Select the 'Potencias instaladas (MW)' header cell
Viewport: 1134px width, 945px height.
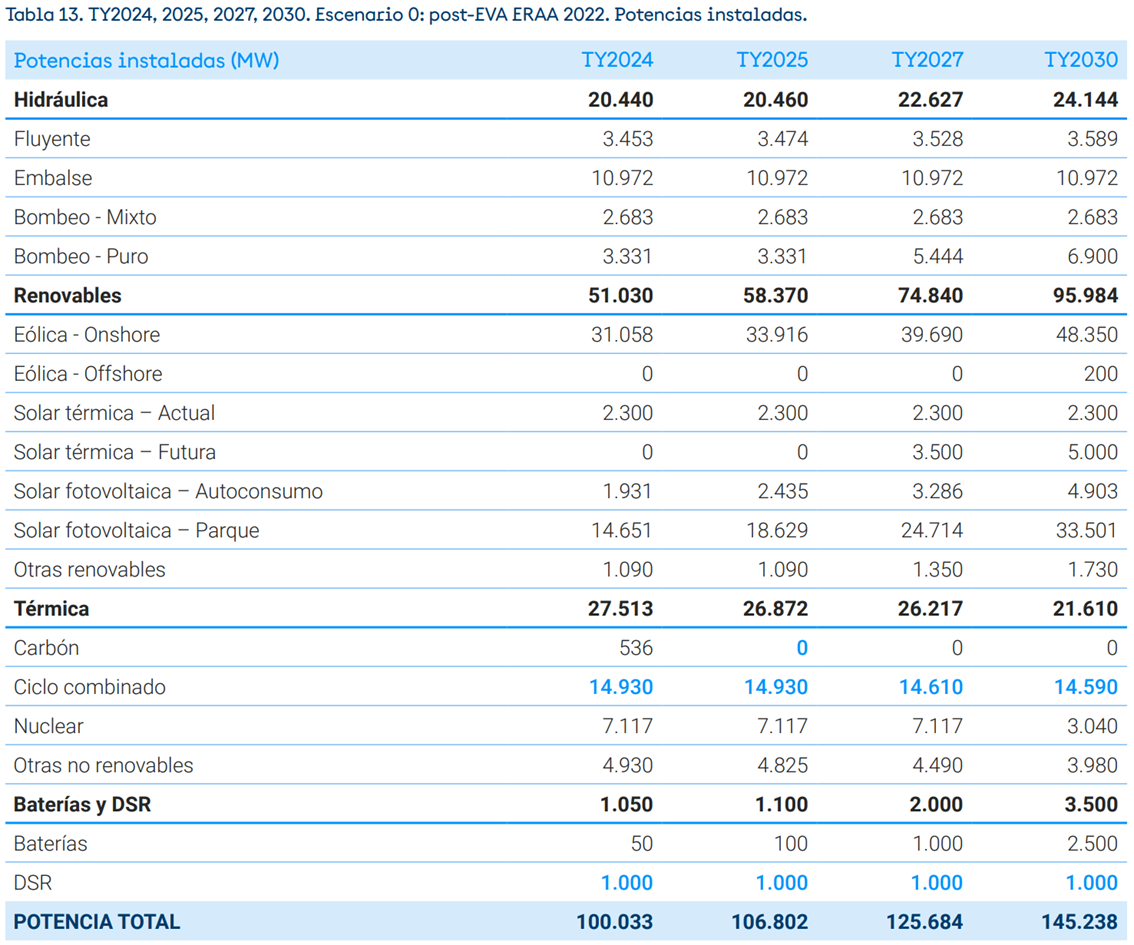point(146,60)
